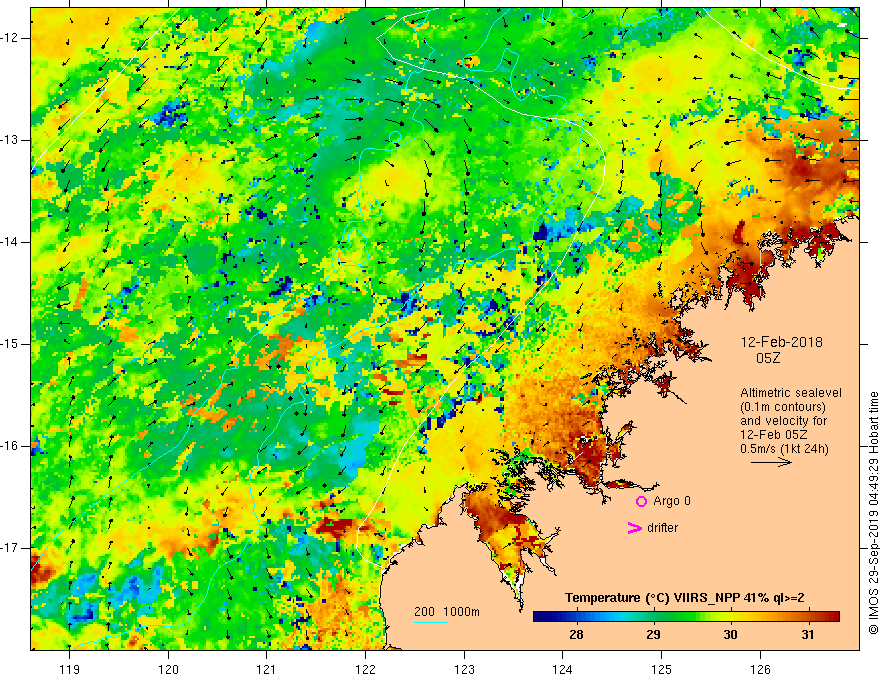
Task: Click the '(0.1m contours)' caption line
Action: (x=783, y=407)
